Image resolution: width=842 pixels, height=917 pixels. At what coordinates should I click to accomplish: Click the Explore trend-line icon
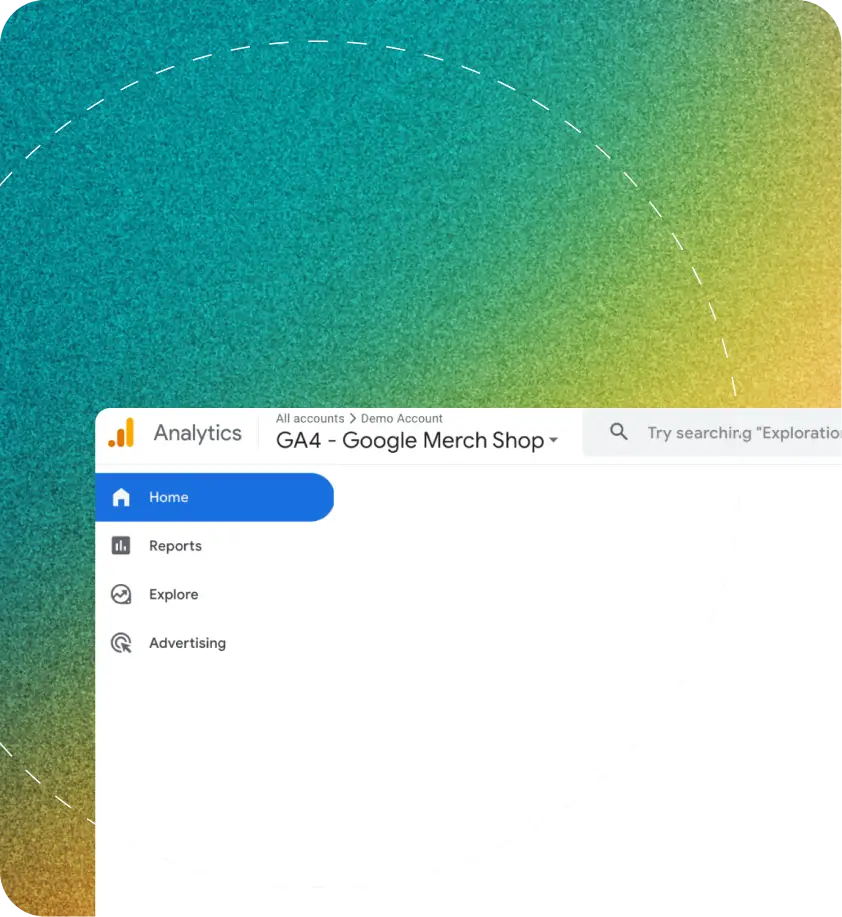coord(121,595)
